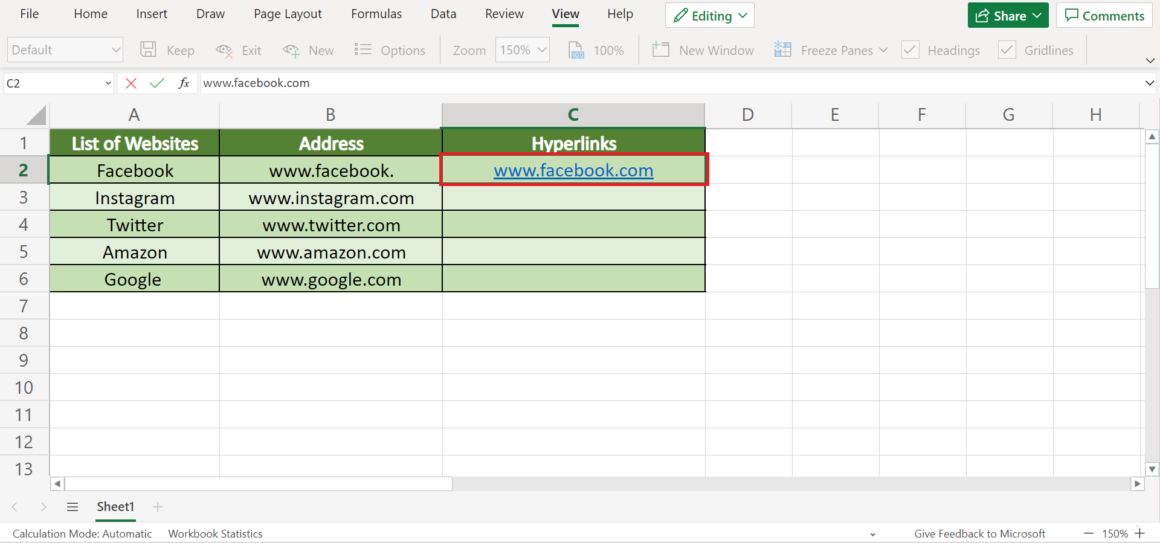Open the www.facebook.com hyperlink in cell C2
This screenshot has width=1160, height=543.
[573, 171]
